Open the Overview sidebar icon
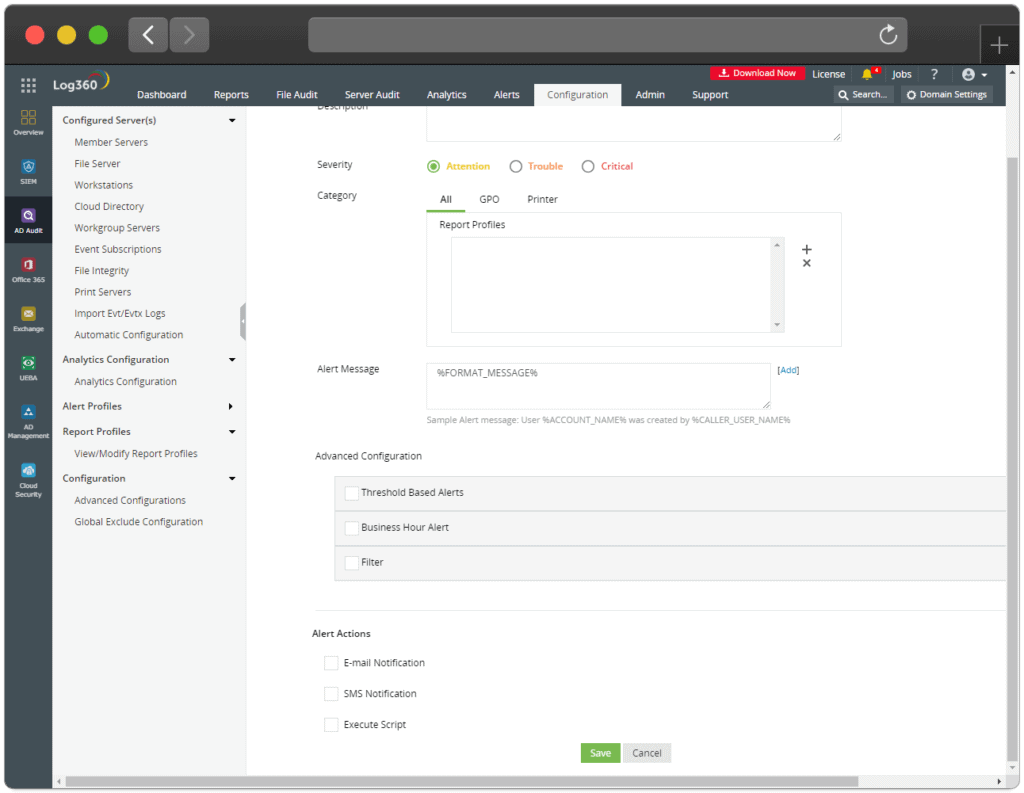This screenshot has width=1024, height=793. tap(28, 122)
